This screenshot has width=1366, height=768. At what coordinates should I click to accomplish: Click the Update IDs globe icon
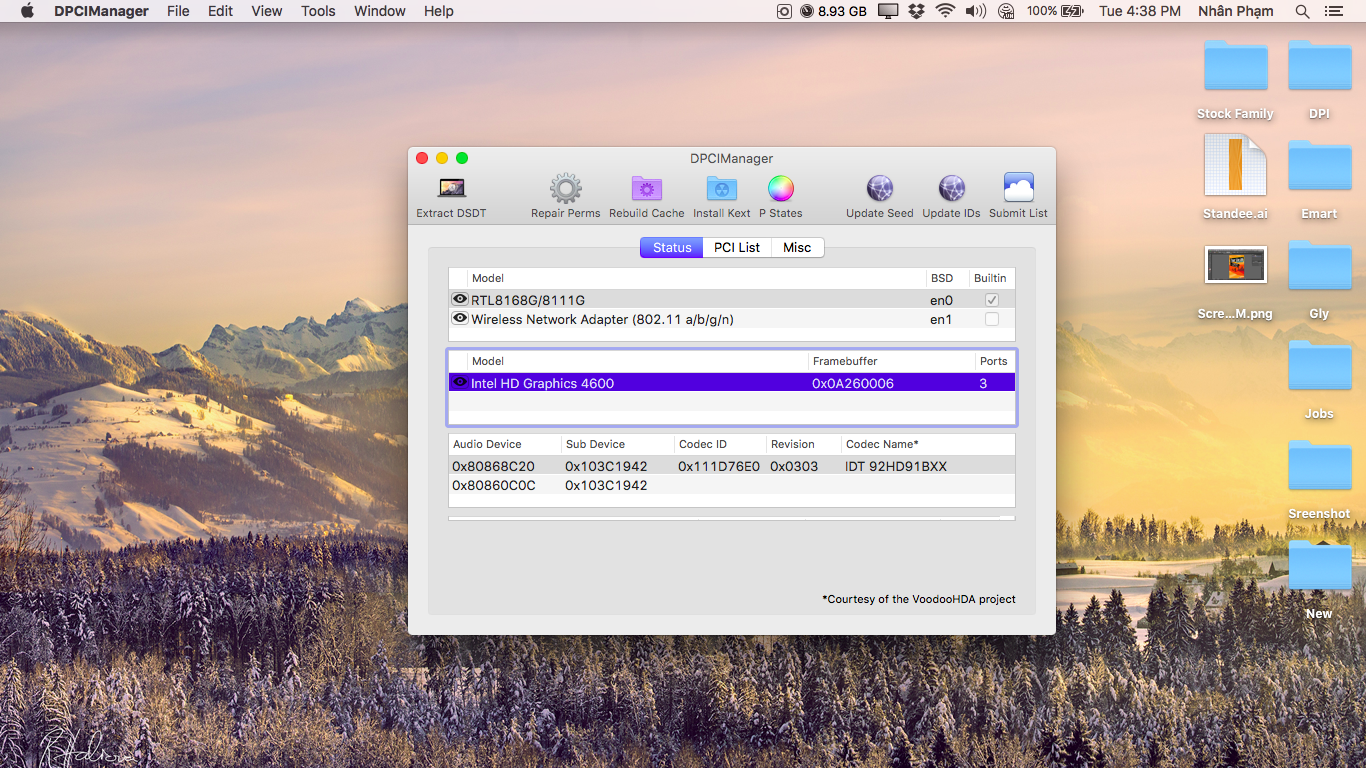pos(952,188)
